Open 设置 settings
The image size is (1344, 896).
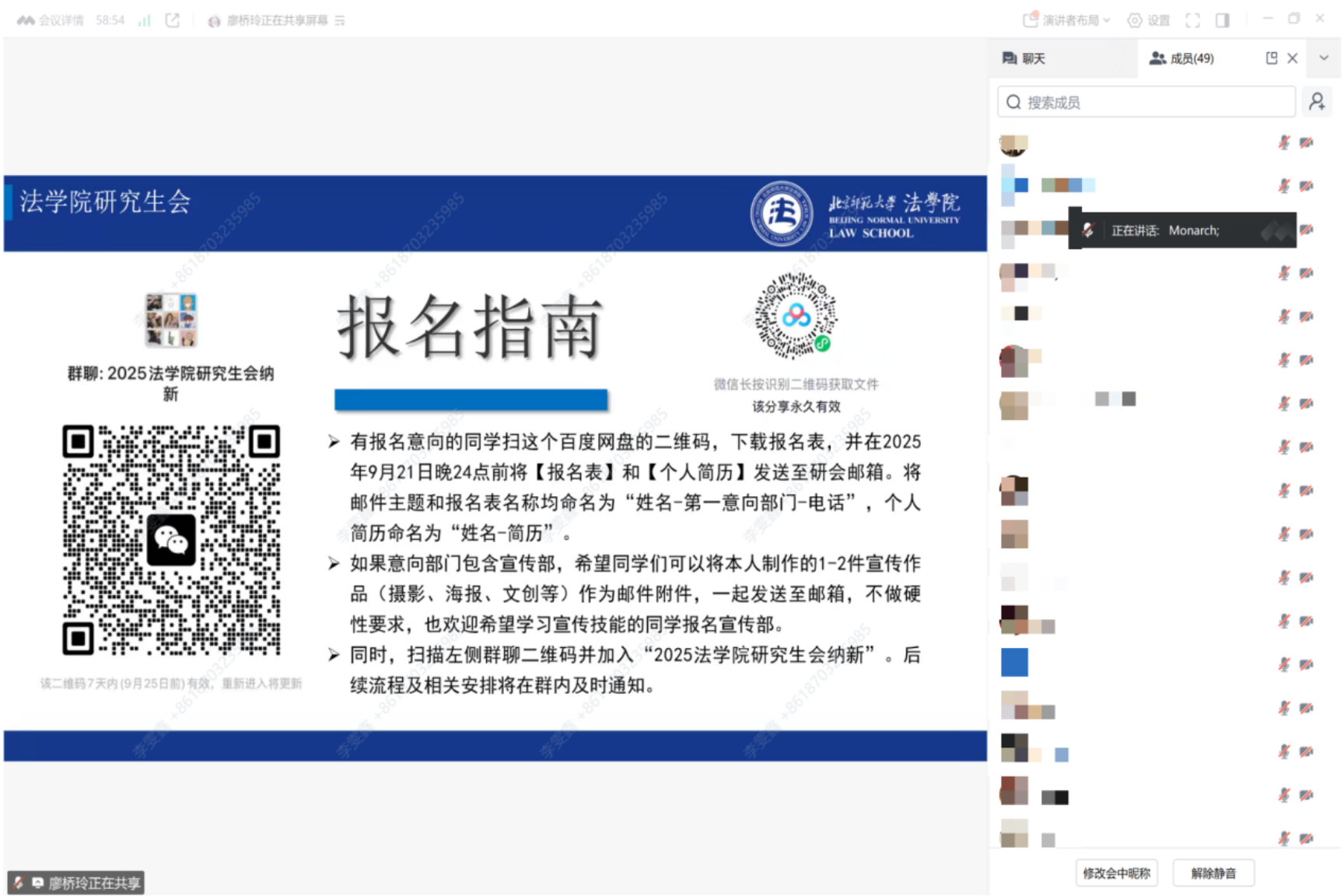(x=1149, y=20)
